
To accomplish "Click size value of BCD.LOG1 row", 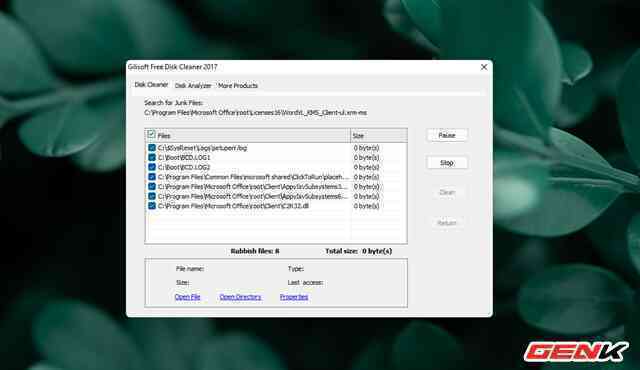I will (x=366, y=157).
